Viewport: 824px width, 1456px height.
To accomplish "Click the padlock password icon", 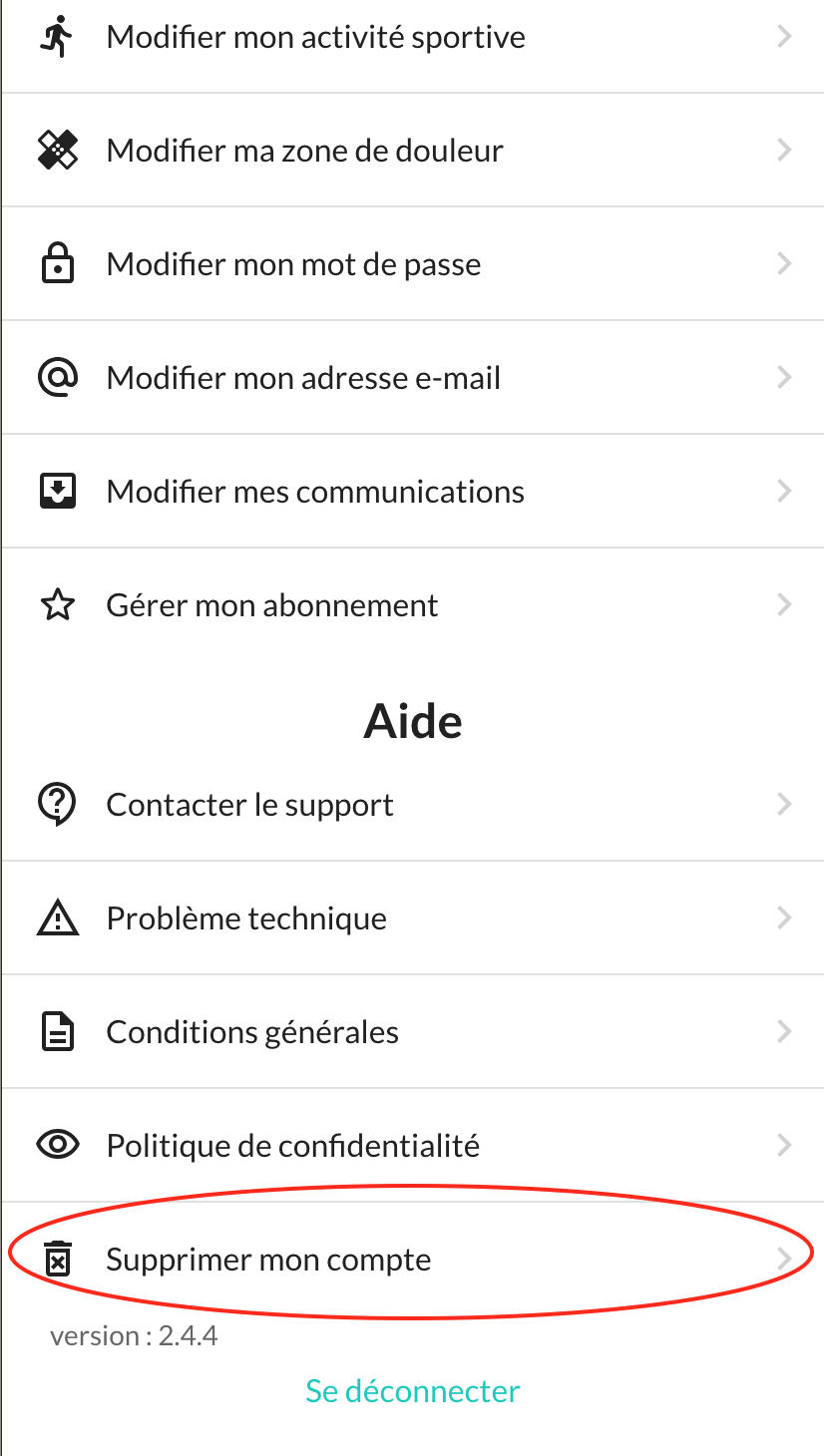I will [x=57, y=264].
